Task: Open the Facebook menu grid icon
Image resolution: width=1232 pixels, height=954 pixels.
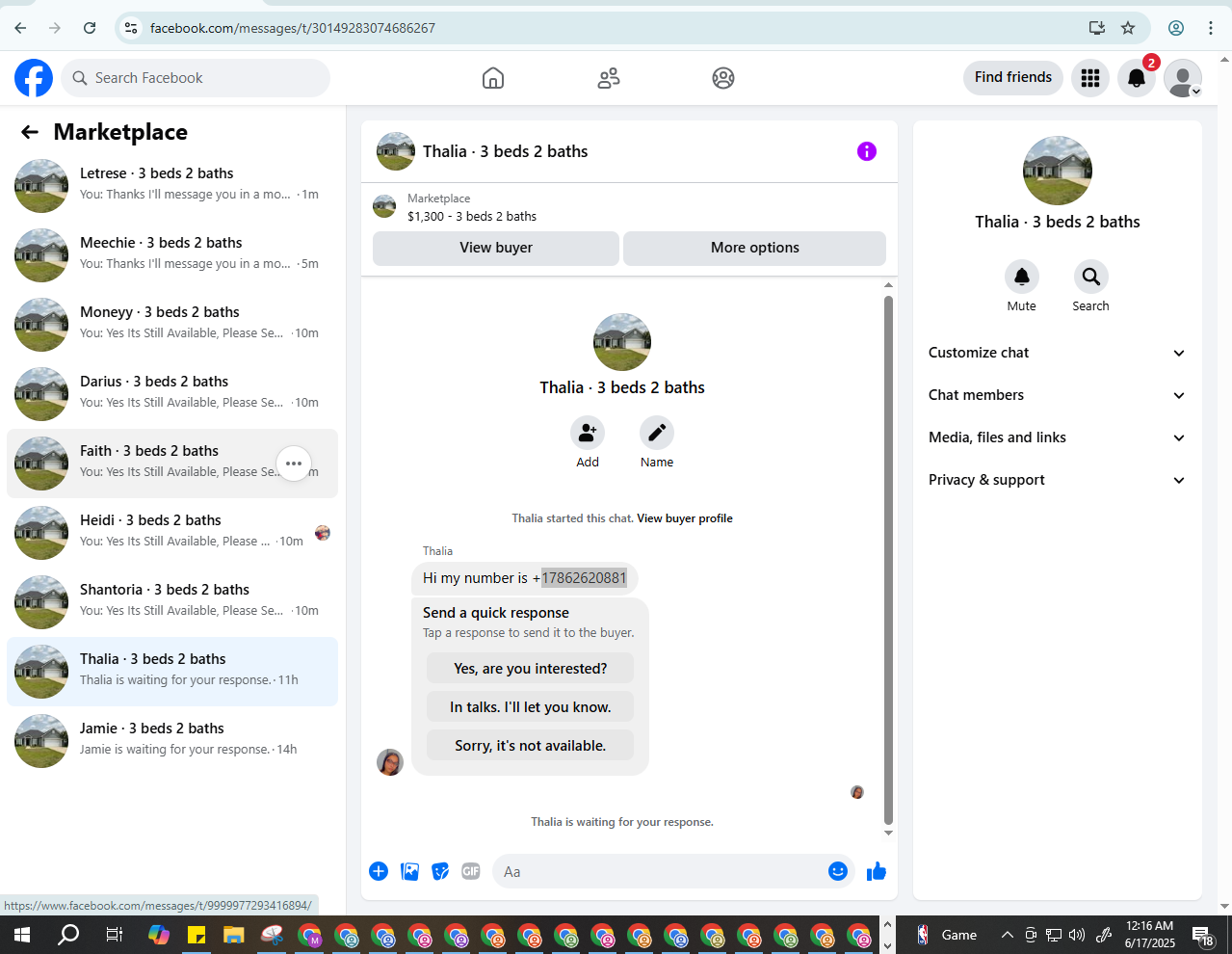Action: point(1090,78)
